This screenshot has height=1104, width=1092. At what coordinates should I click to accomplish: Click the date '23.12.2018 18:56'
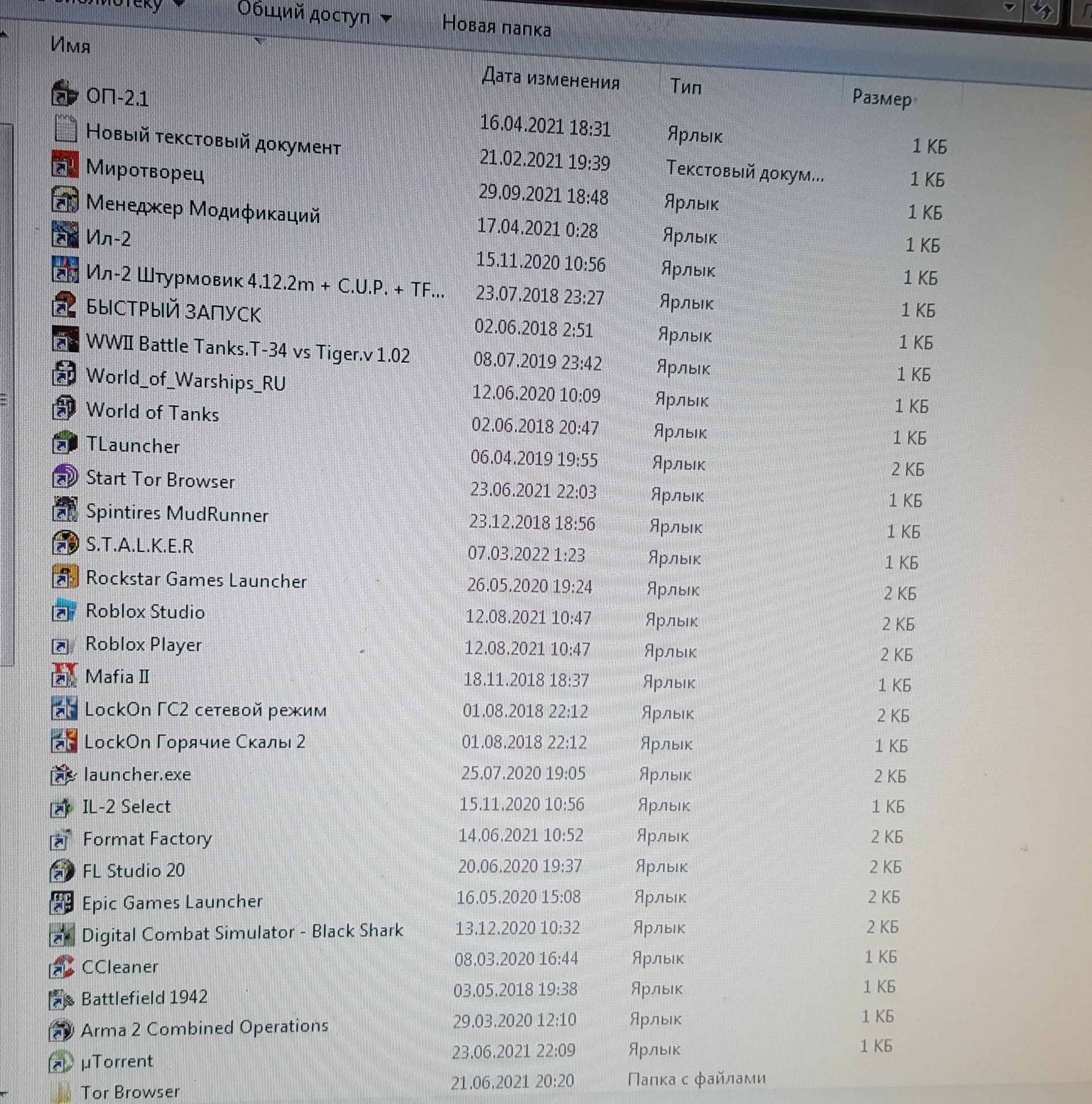(532, 522)
